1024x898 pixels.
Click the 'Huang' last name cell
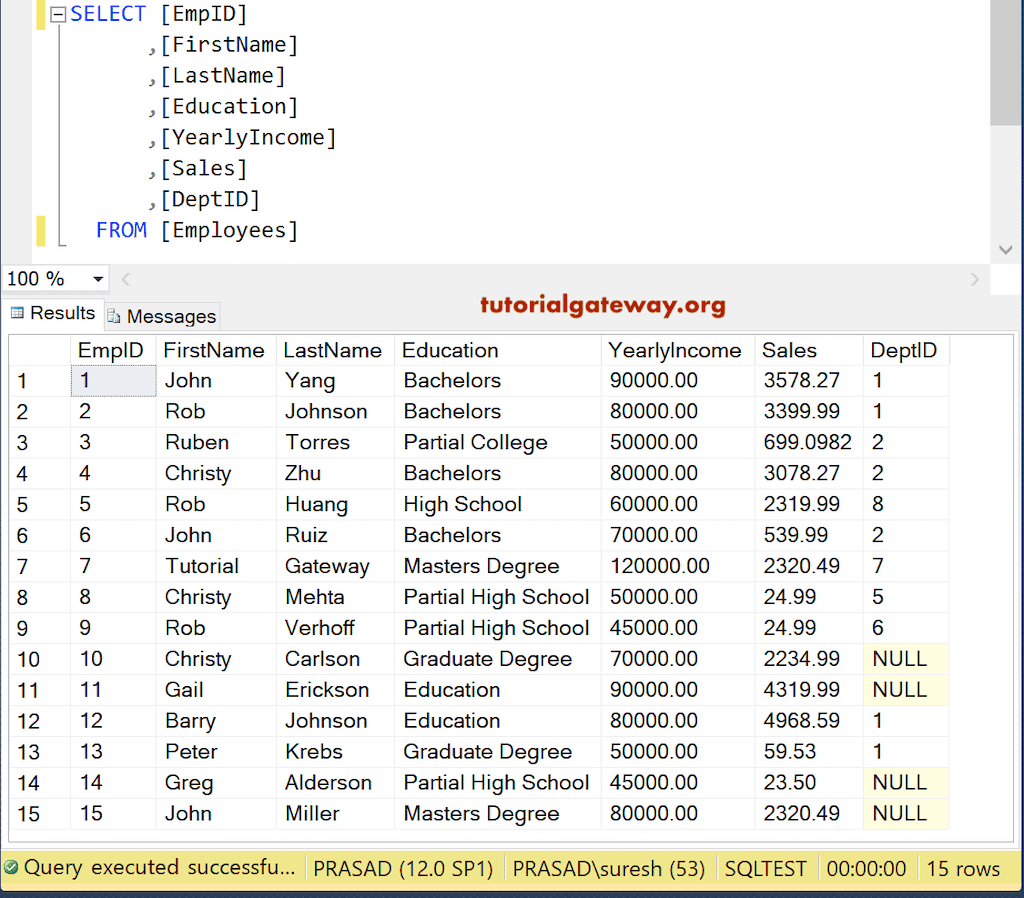[x=336, y=504]
